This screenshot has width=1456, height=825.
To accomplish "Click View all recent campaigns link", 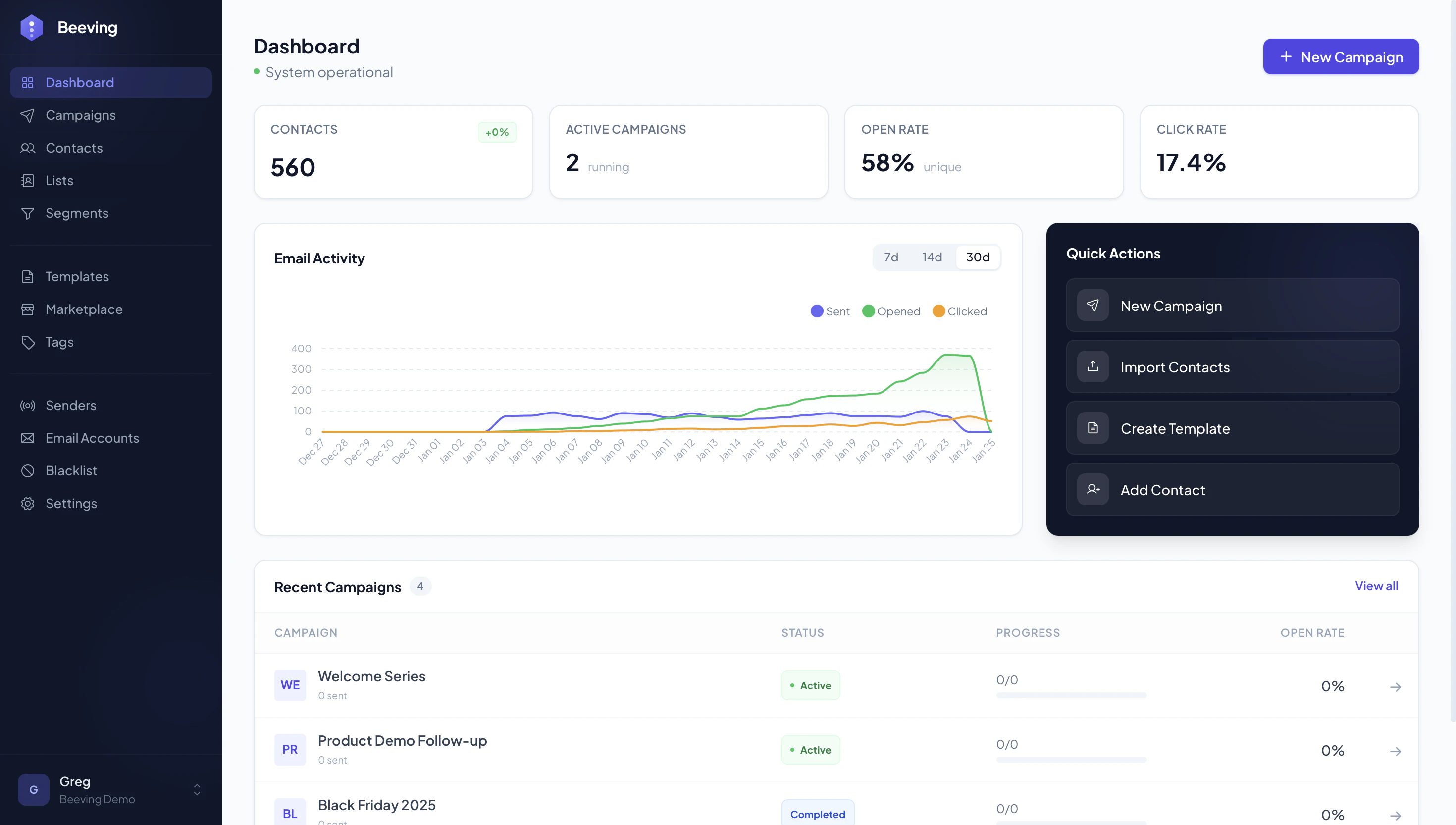I will click(x=1376, y=586).
